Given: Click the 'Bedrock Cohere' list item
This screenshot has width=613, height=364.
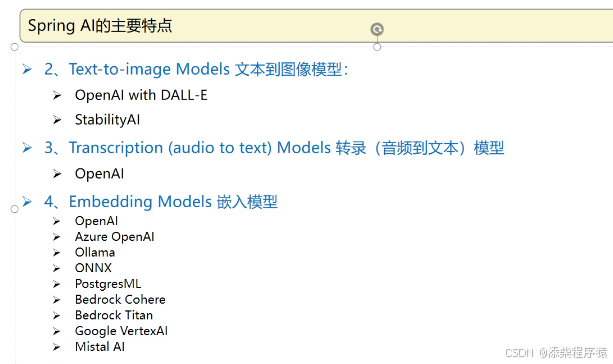Looking at the screenshot, I should (120, 299).
